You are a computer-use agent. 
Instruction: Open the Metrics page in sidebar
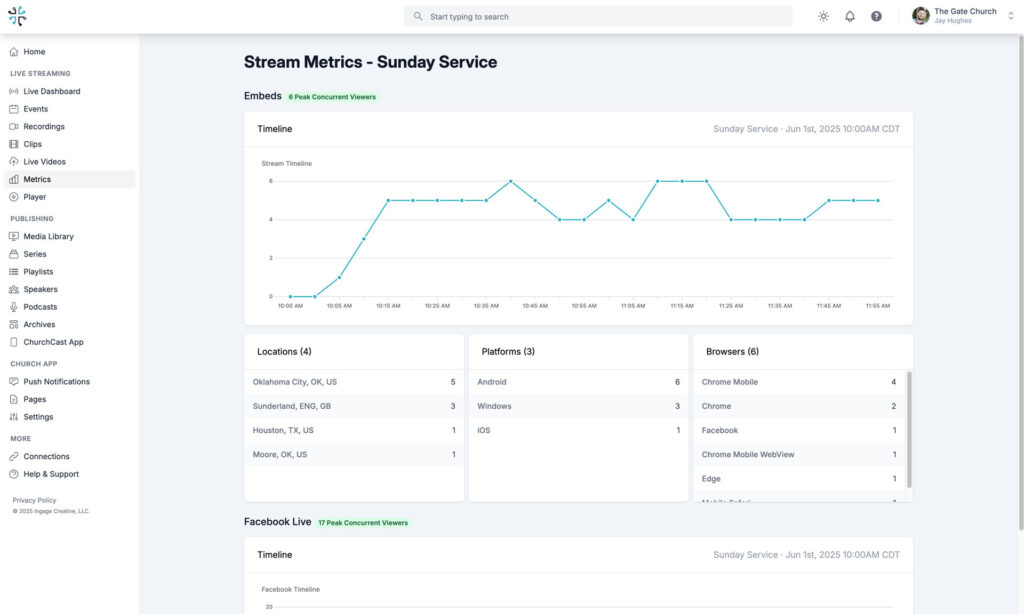[x=37, y=180]
